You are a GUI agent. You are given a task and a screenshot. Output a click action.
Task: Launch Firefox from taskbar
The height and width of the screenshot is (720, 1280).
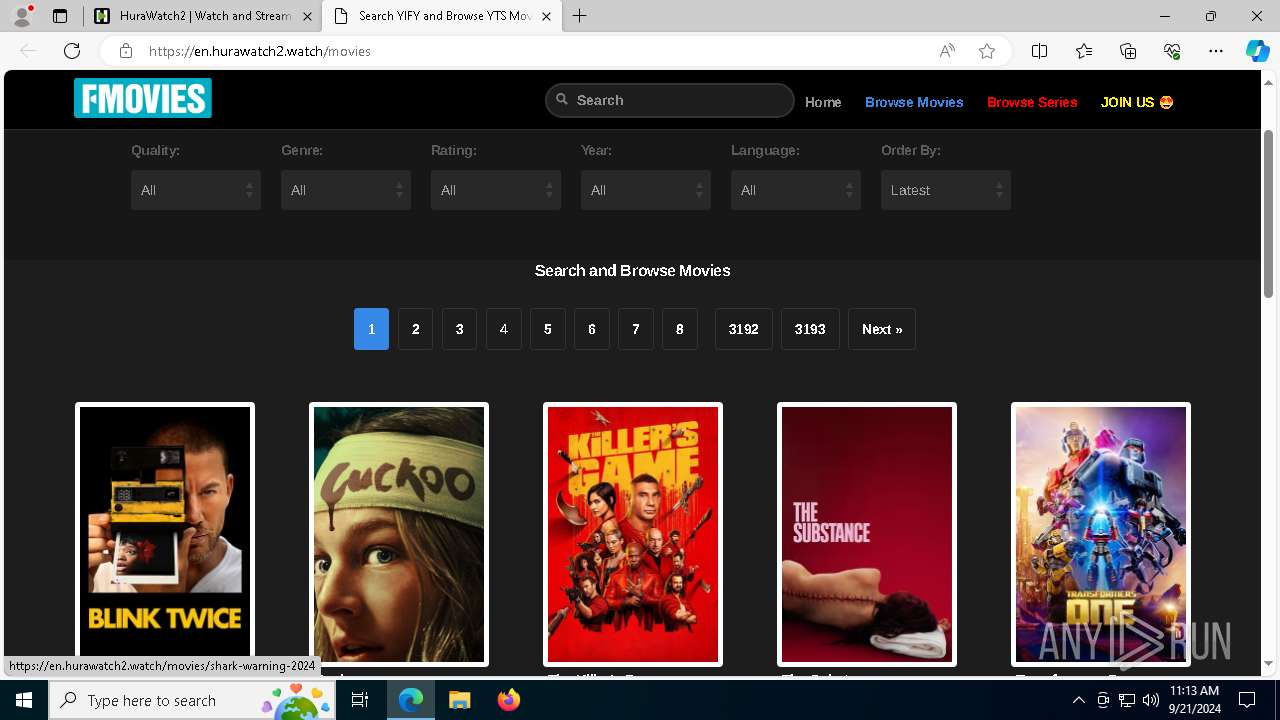tap(508, 700)
